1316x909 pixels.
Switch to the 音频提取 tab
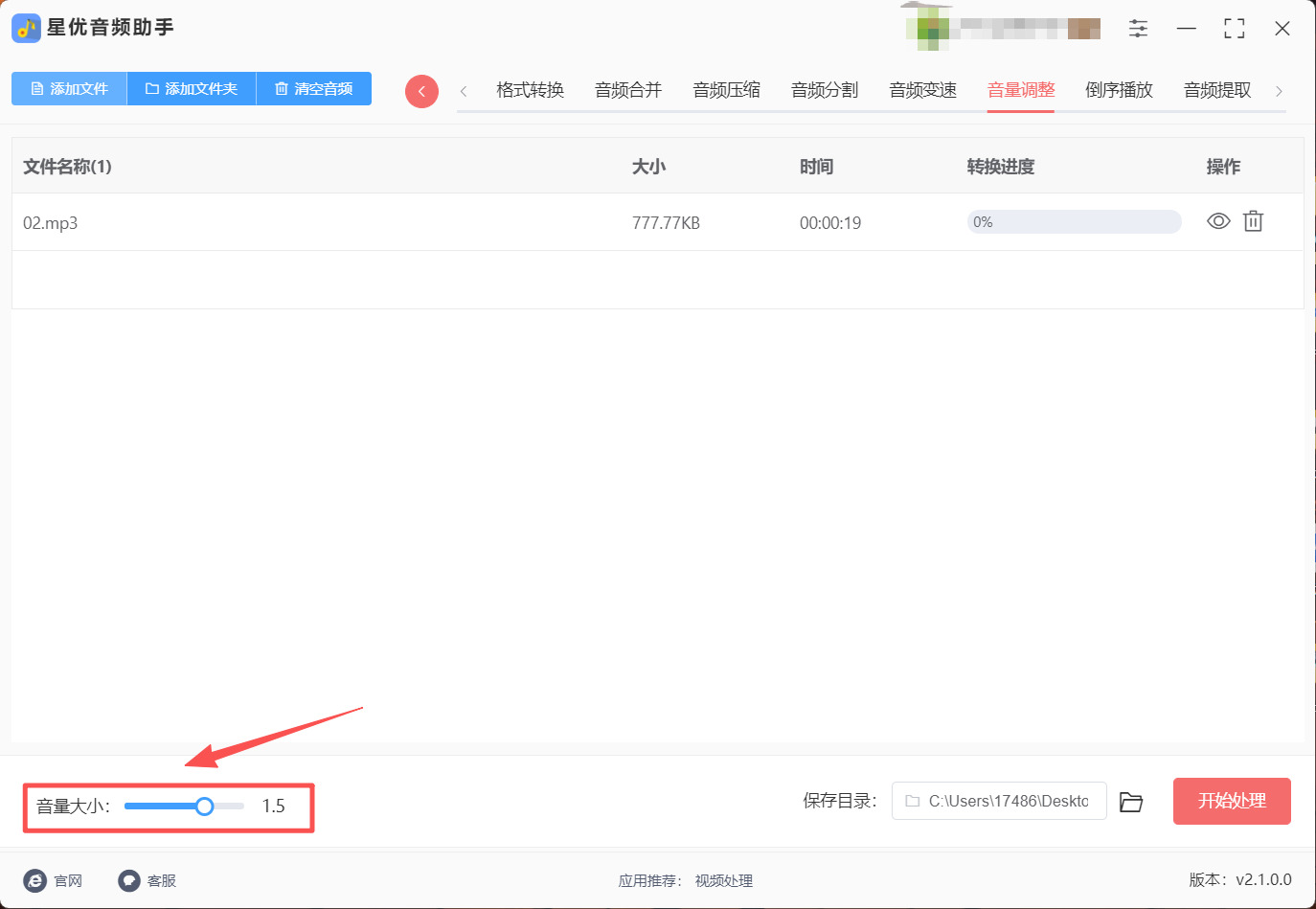1217,90
